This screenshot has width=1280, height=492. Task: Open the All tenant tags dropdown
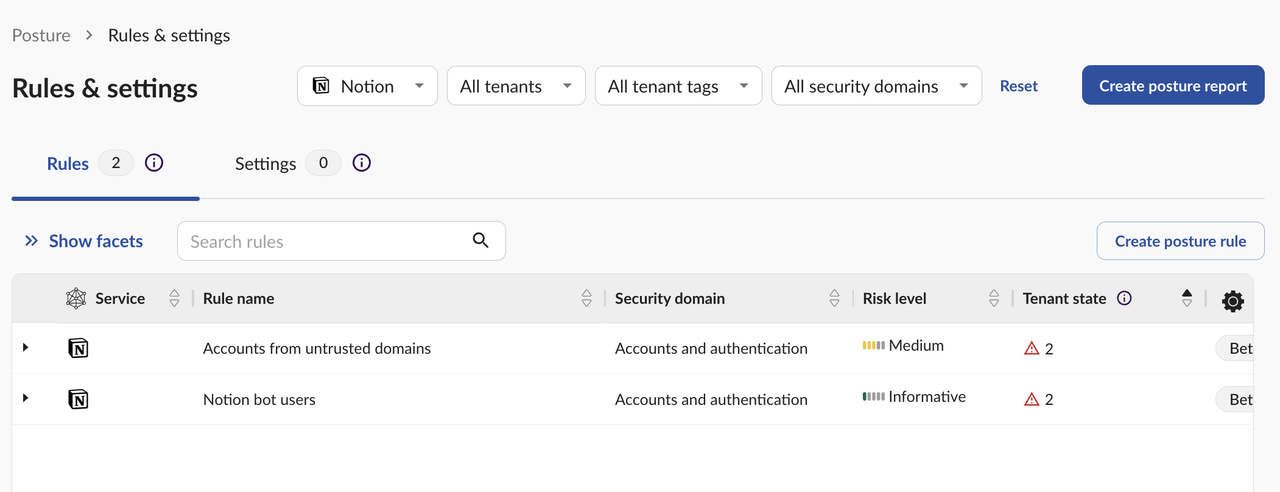(x=678, y=86)
